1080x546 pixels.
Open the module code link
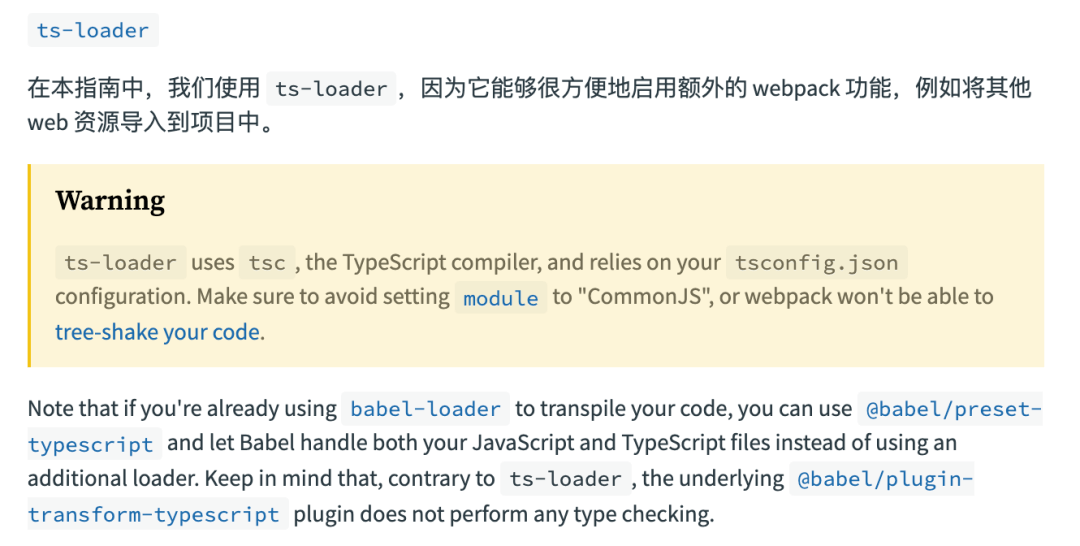[x=501, y=298]
